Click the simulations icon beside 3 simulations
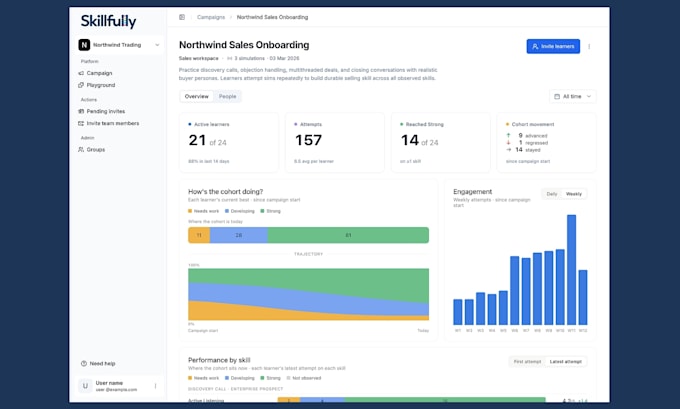The width and height of the screenshot is (680, 409). [229, 59]
